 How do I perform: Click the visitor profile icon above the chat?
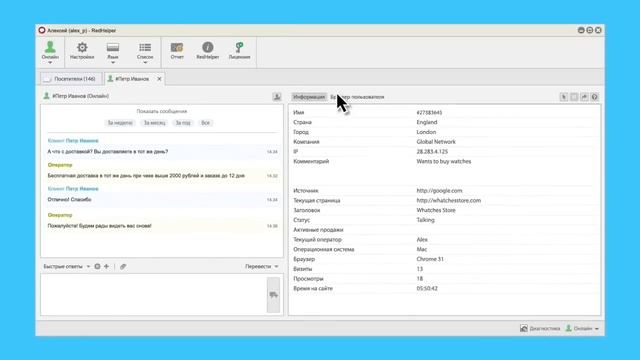(277, 97)
